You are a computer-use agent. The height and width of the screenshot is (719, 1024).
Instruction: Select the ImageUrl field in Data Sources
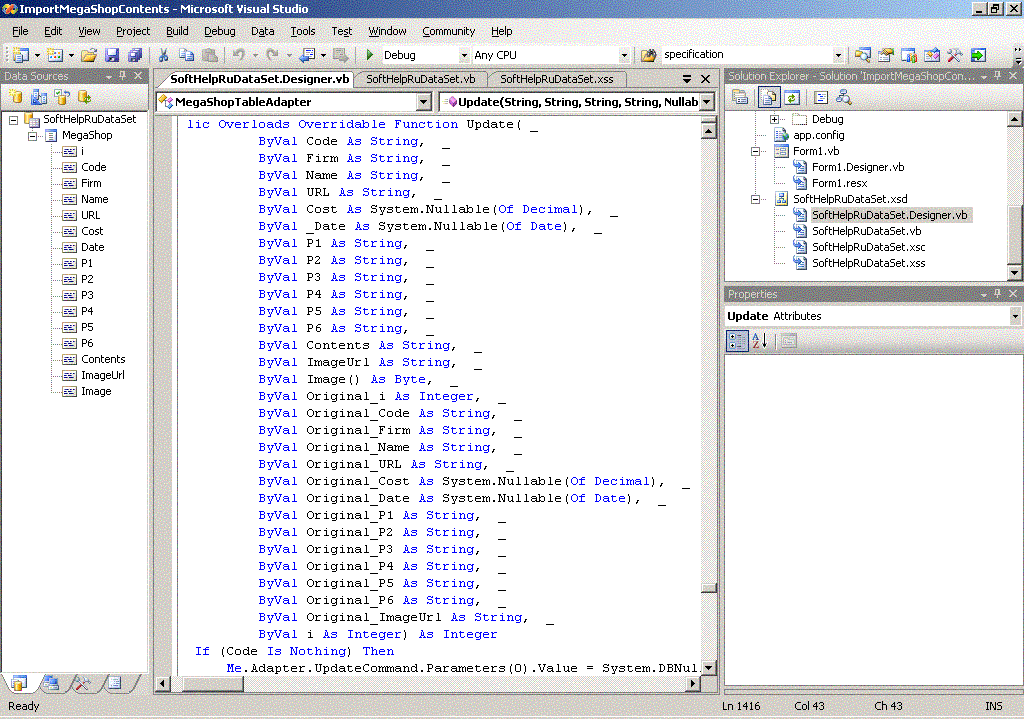(103, 375)
